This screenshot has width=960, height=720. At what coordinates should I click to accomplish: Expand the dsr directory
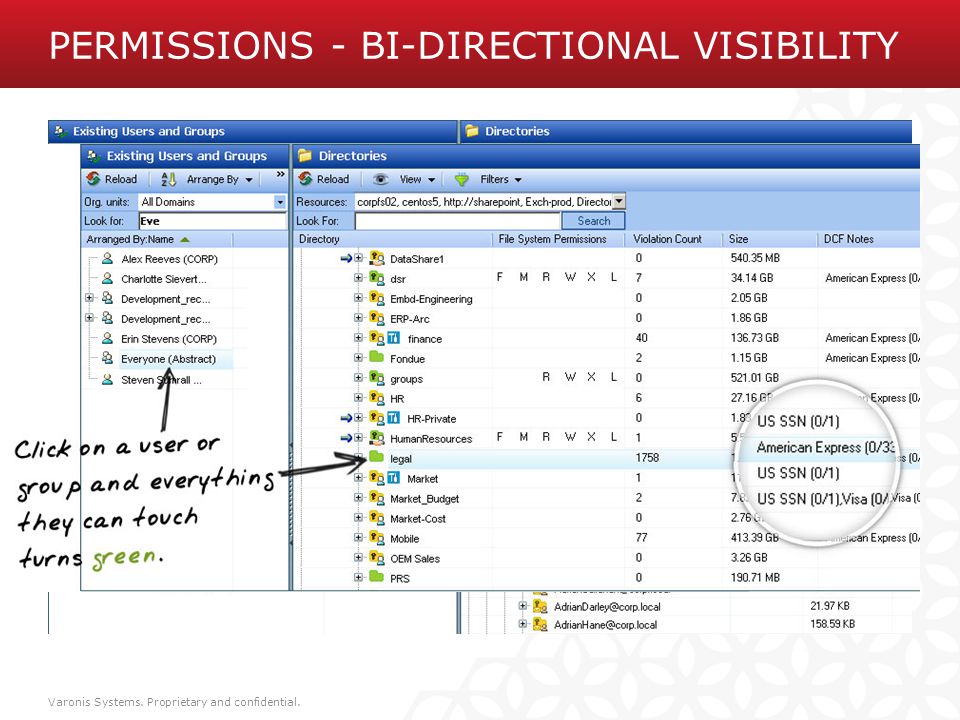click(359, 278)
